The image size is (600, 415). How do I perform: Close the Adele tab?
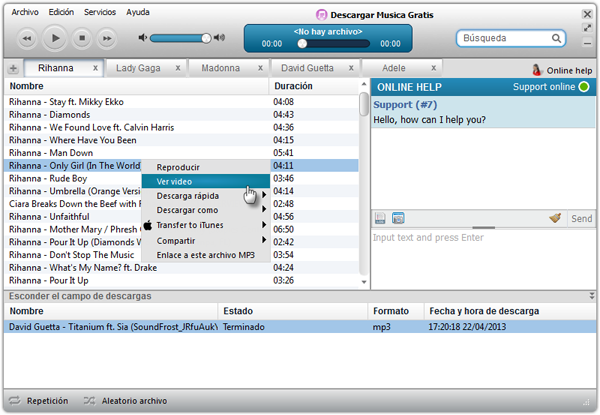[434, 68]
